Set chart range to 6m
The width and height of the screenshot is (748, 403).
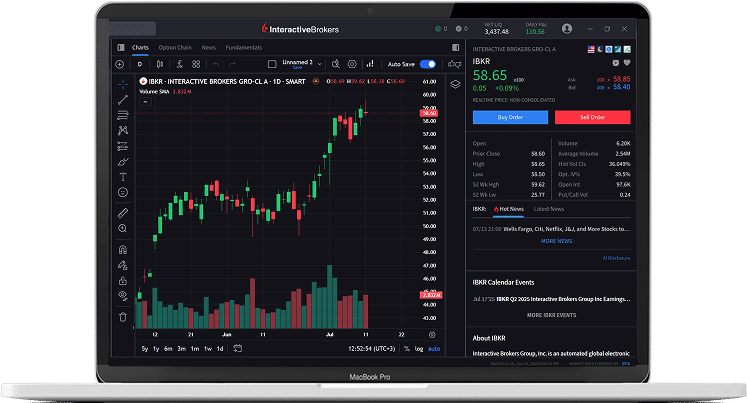168,349
